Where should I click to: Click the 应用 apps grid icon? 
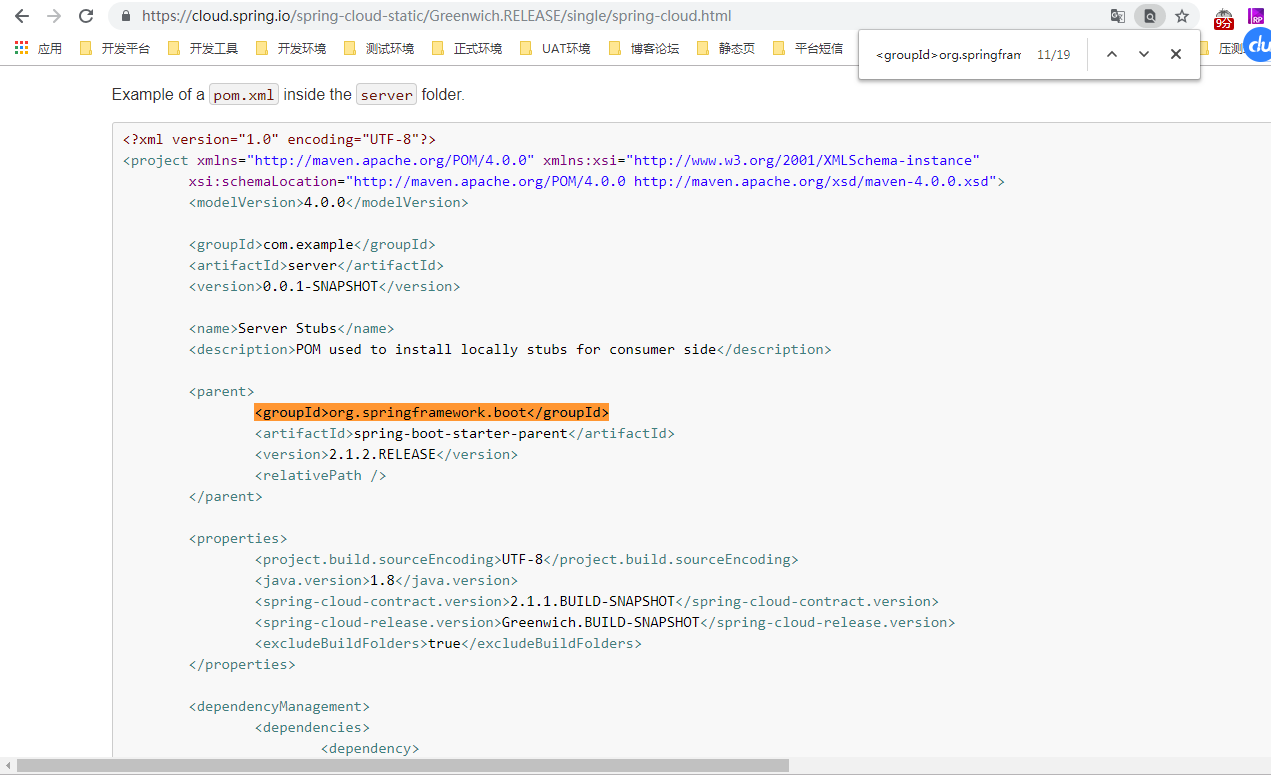click(20, 47)
